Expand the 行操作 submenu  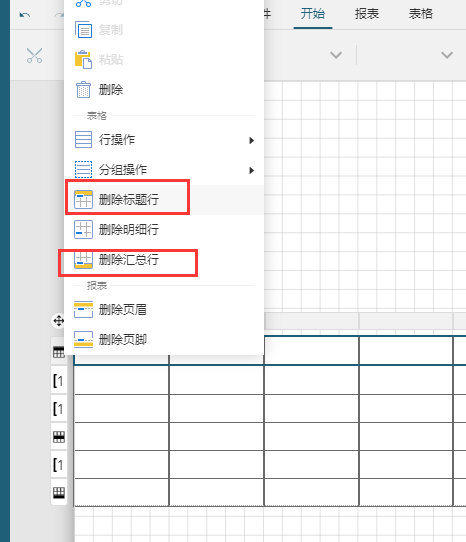[164, 140]
